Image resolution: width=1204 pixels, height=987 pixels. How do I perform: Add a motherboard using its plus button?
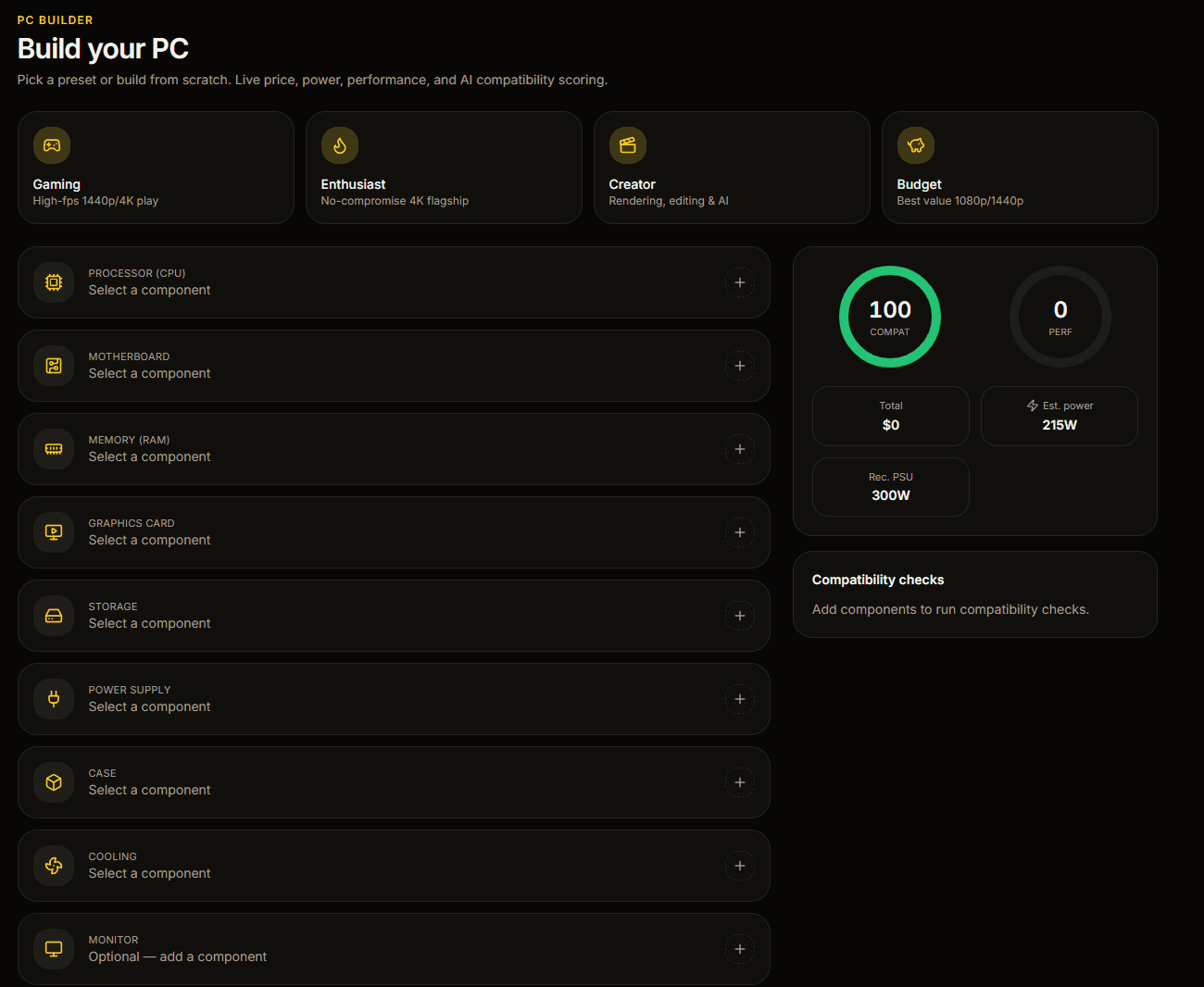click(740, 366)
